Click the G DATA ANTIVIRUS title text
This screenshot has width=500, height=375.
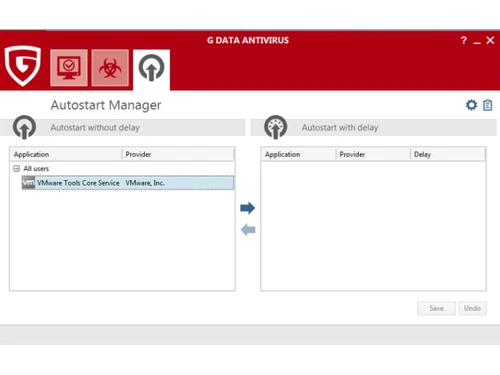tap(248, 40)
